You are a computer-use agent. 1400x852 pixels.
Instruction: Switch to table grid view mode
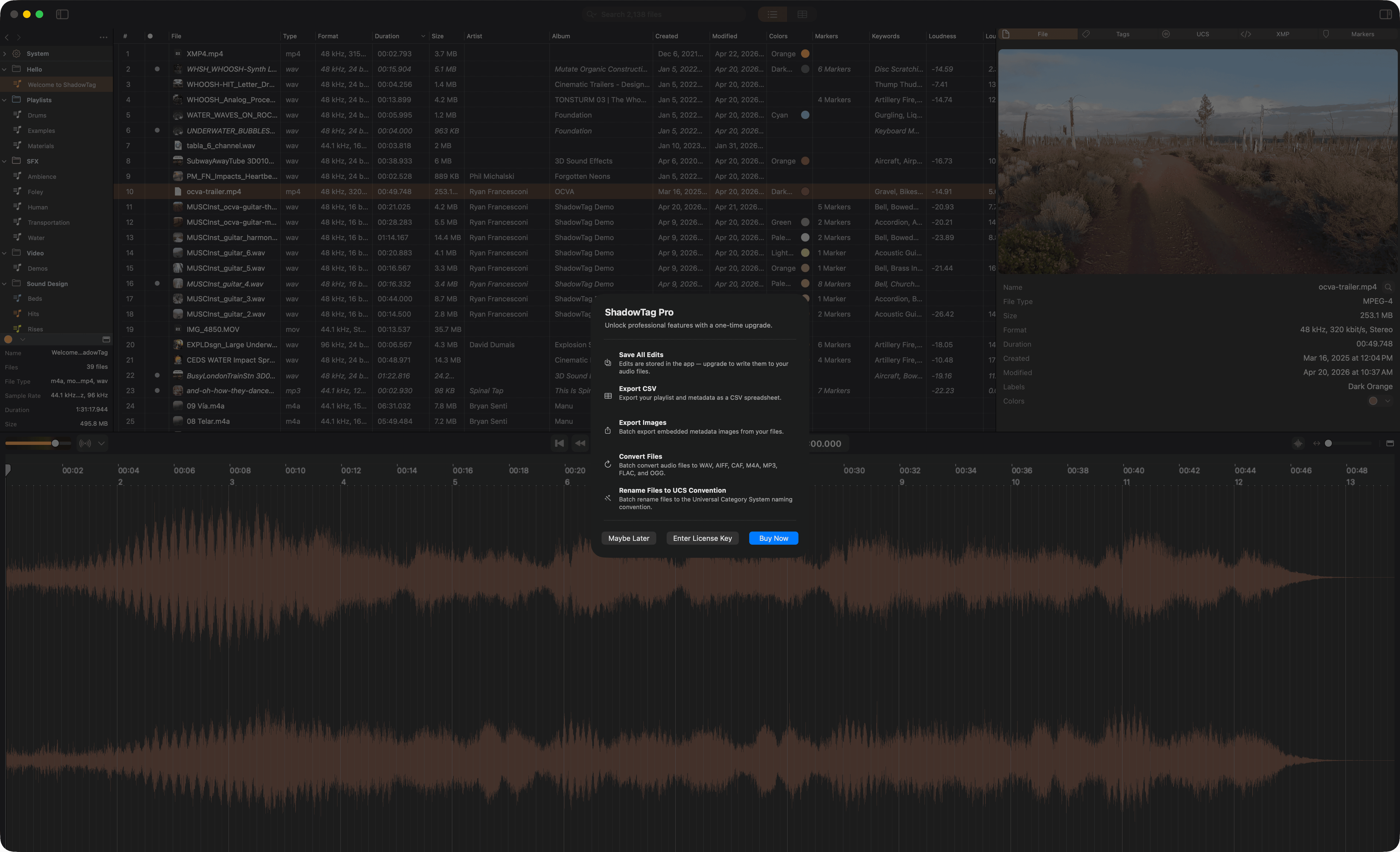pos(802,14)
